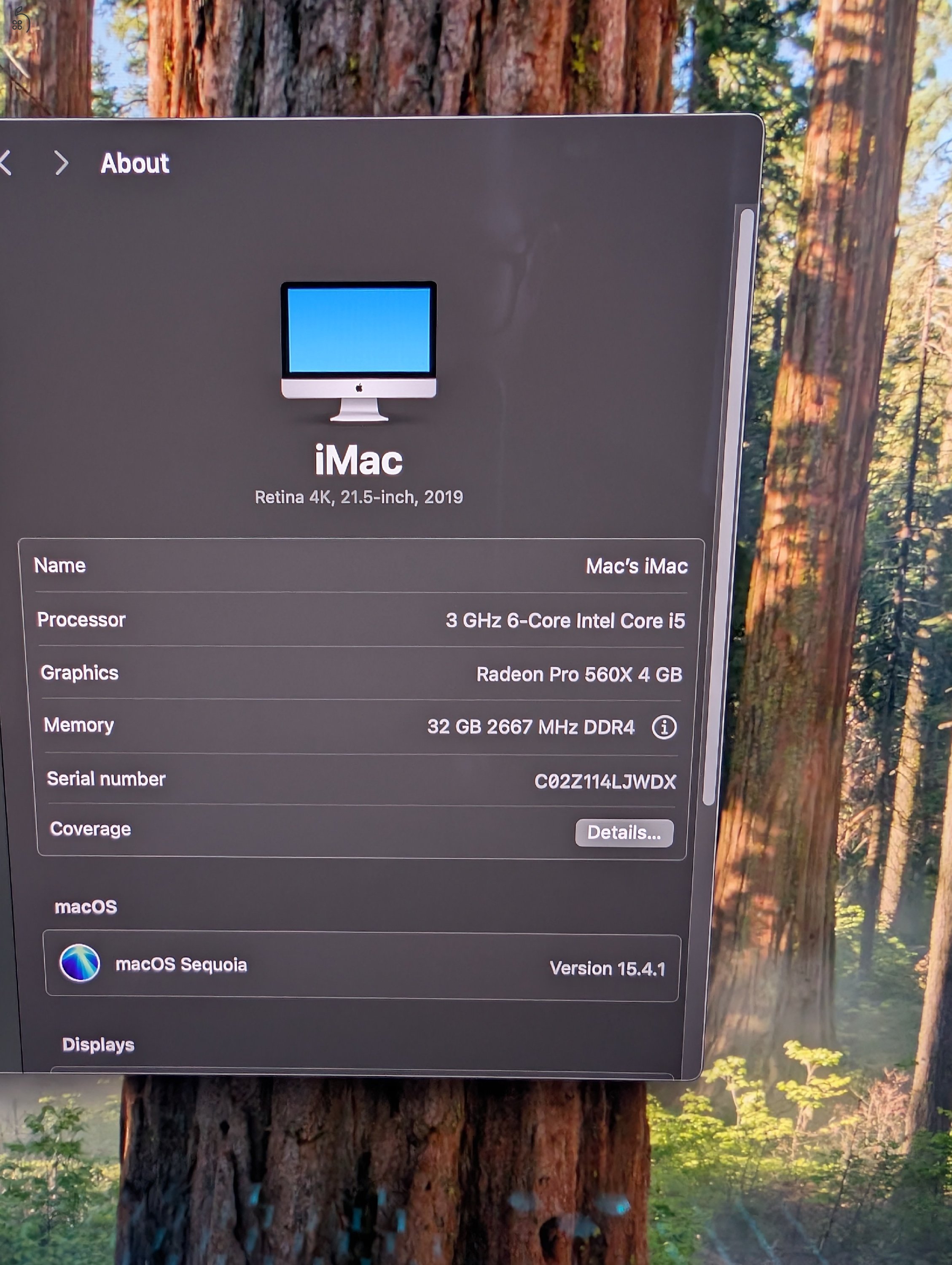Click "Version 15.4.1" text
Screen dimensions: 952x1265
607,968
